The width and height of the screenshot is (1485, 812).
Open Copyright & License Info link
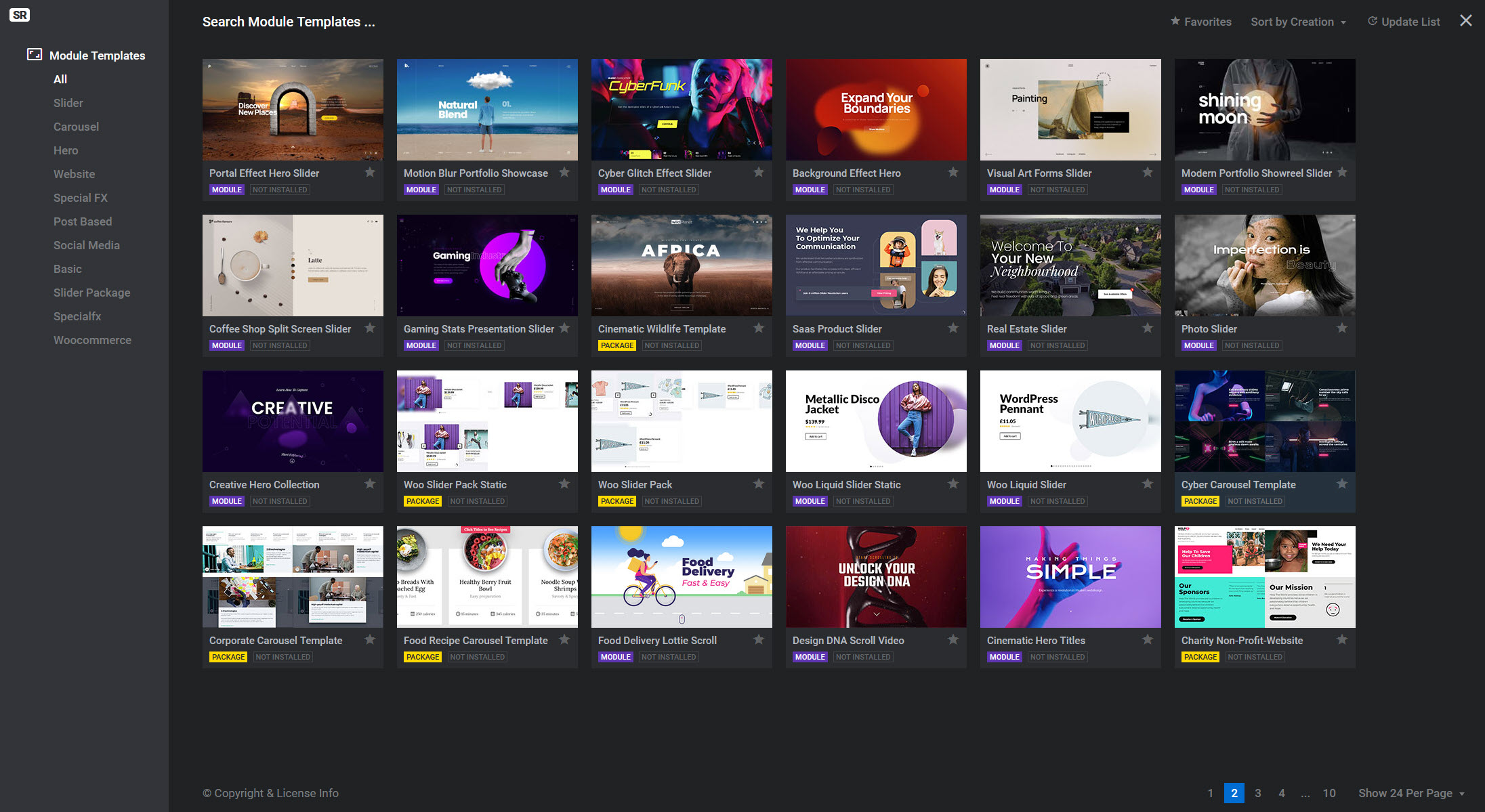coord(270,793)
